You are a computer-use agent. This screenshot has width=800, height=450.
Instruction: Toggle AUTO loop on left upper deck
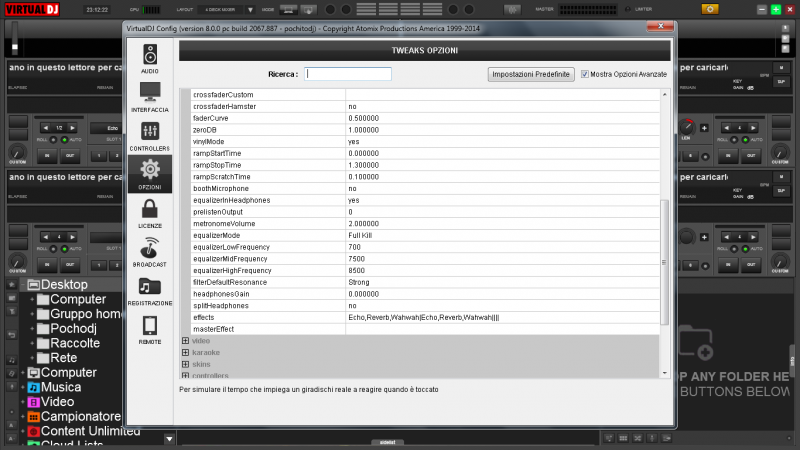point(64,140)
